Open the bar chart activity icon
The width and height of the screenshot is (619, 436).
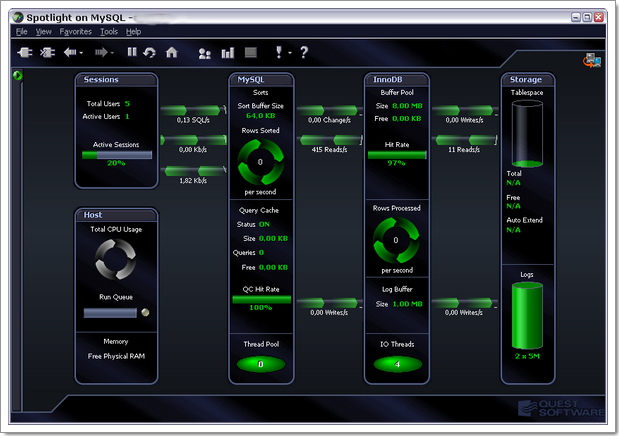228,53
